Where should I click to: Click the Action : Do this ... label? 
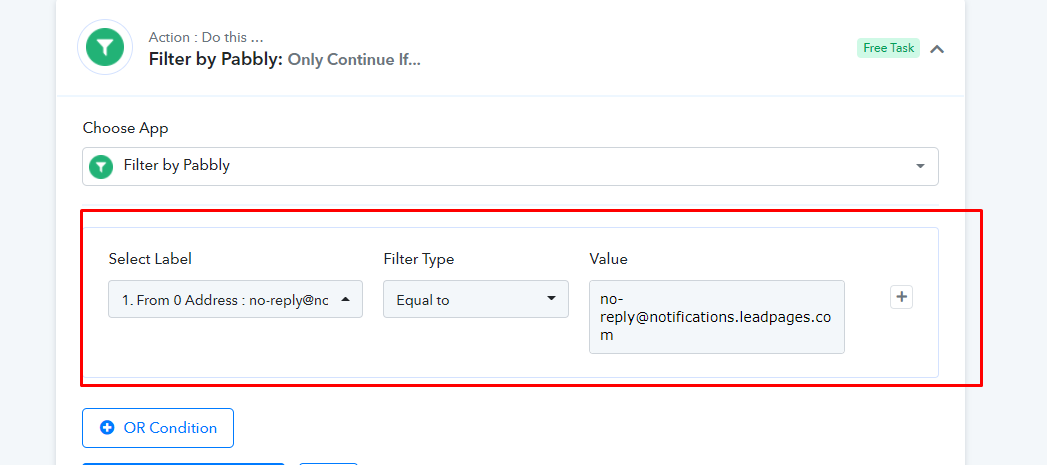point(206,37)
